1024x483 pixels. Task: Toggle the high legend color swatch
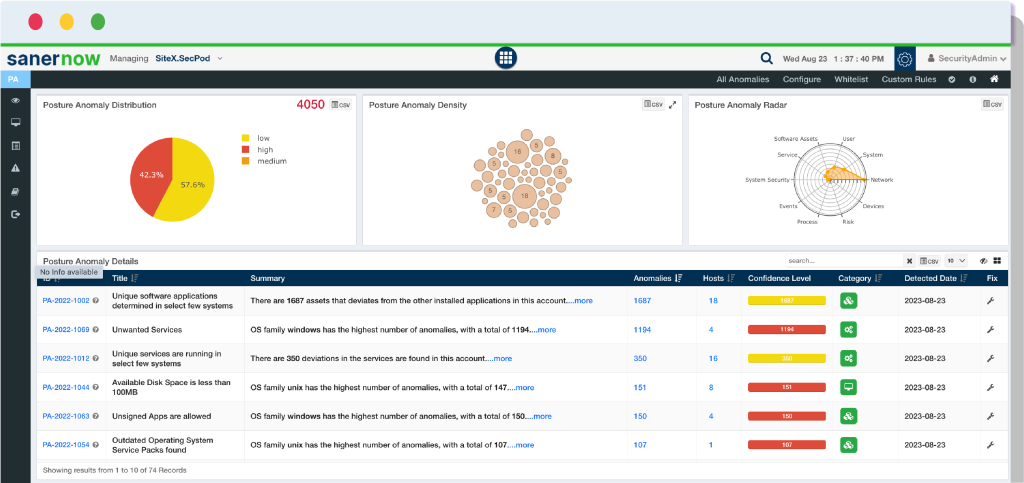pyautogui.click(x=246, y=149)
